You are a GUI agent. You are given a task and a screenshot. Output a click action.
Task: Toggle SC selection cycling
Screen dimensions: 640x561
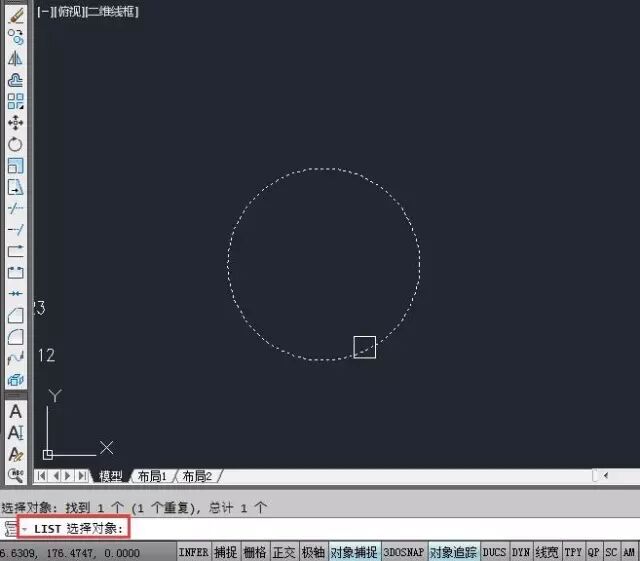click(x=611, y=552)
